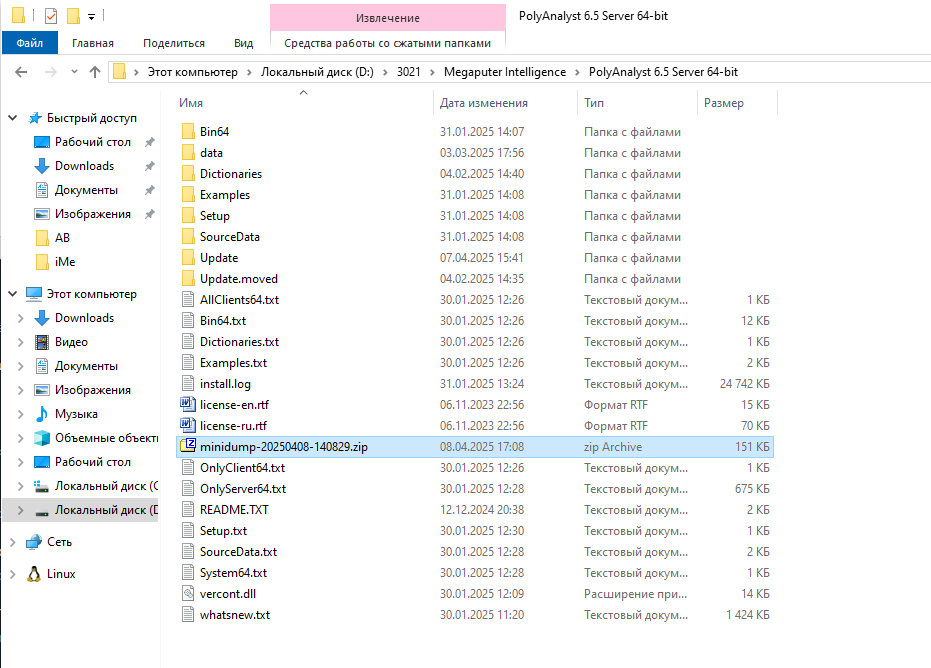Click the Update folder icon

tap(188, 258)
